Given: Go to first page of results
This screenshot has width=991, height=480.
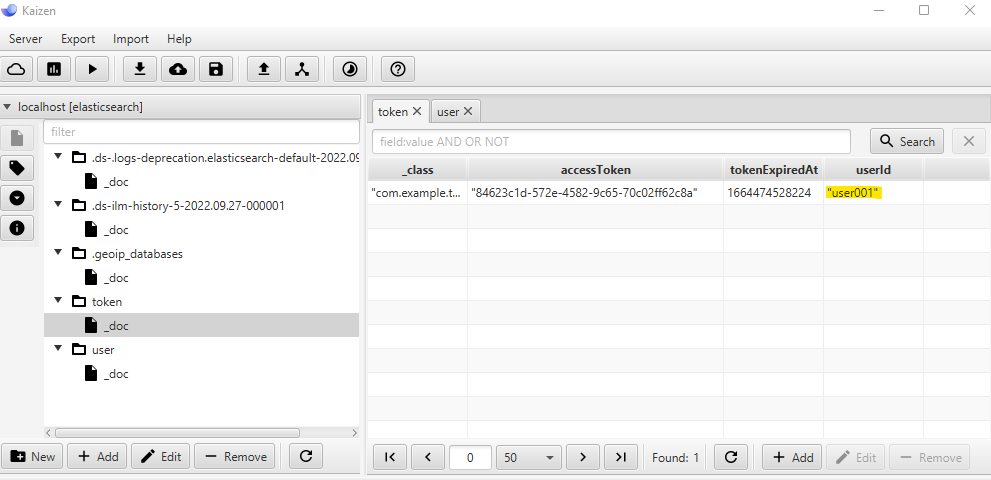Looking at the screenshot, I should point(390,457).
